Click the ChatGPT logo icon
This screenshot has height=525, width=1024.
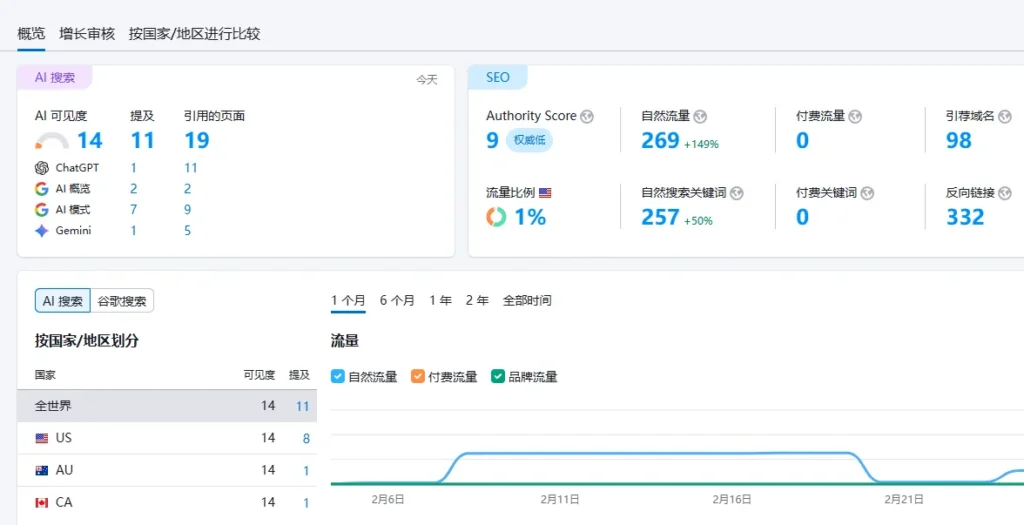pyautogui.click(x=42, y=168)
